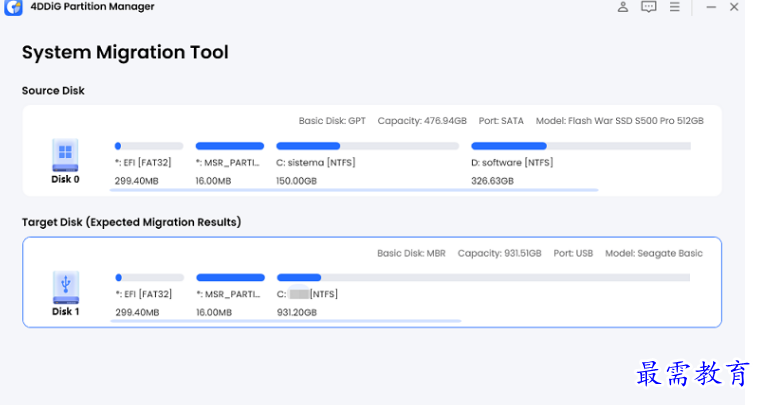Click the target disk horizontal scrollbar
This screenshot has height=405, width=758.
coord(288,321)
